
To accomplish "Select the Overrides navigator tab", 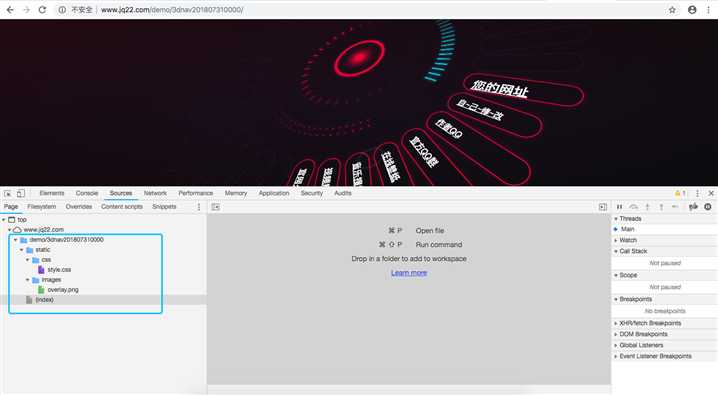I will 79,207.
